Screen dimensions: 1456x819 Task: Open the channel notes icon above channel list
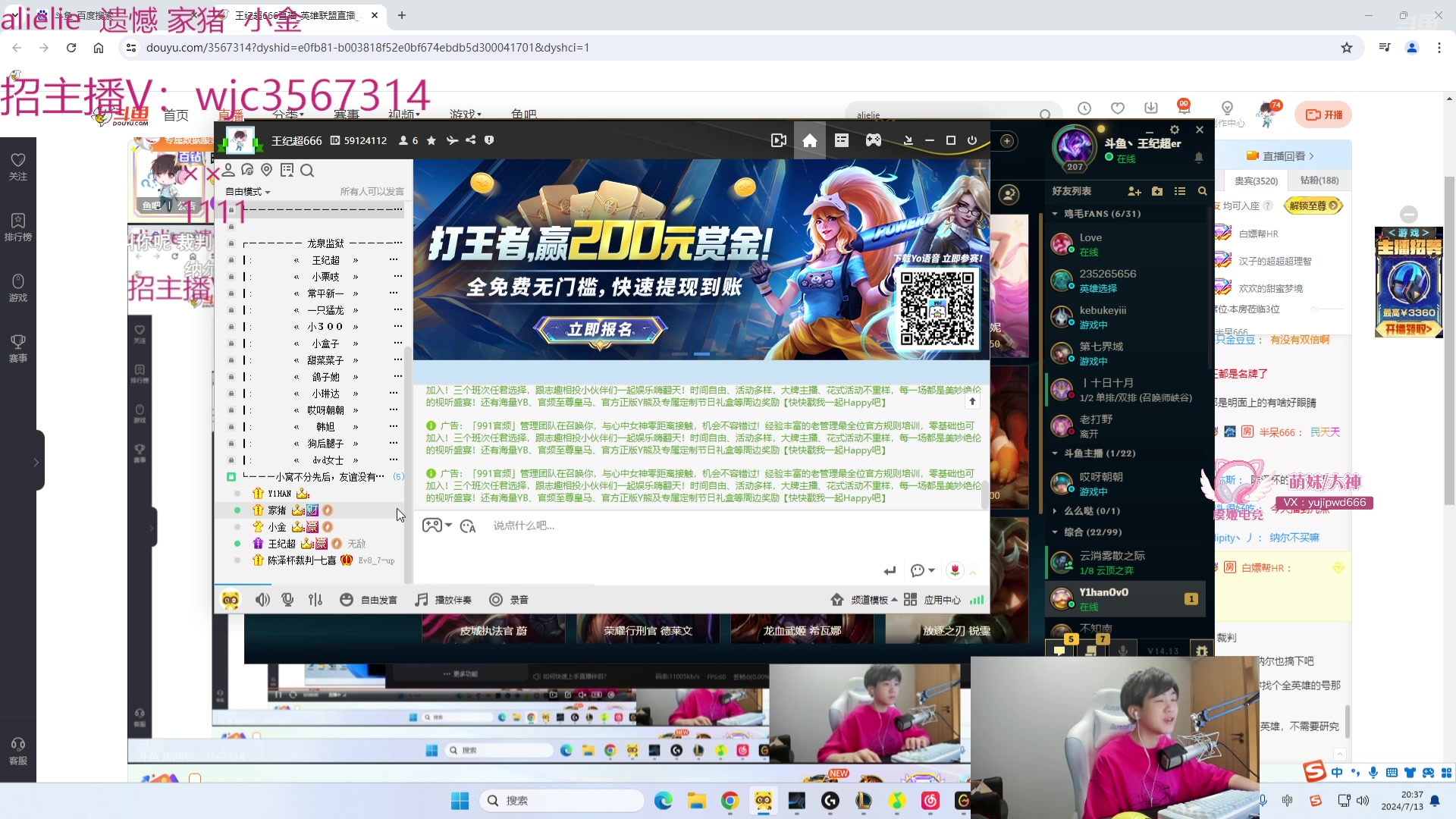pos(287,170)
